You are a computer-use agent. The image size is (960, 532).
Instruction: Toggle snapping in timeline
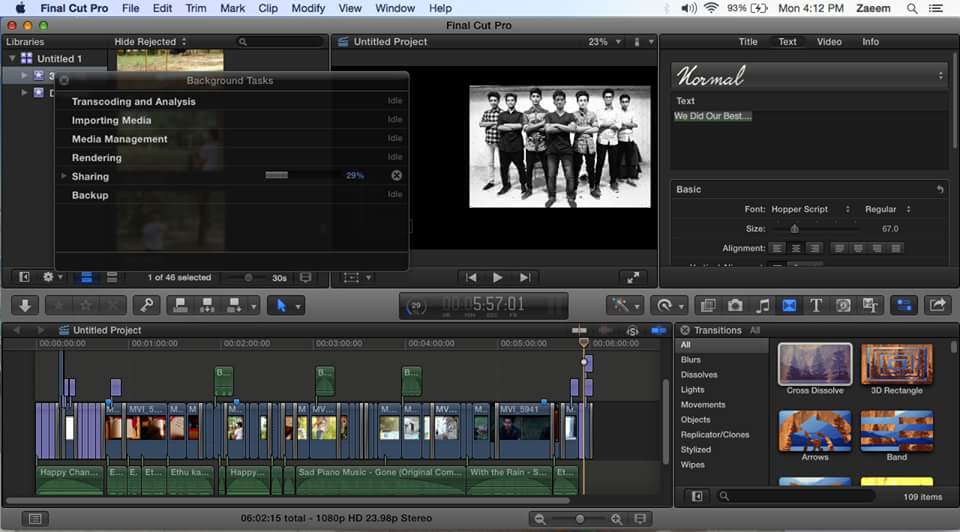[x=659, y=331]
